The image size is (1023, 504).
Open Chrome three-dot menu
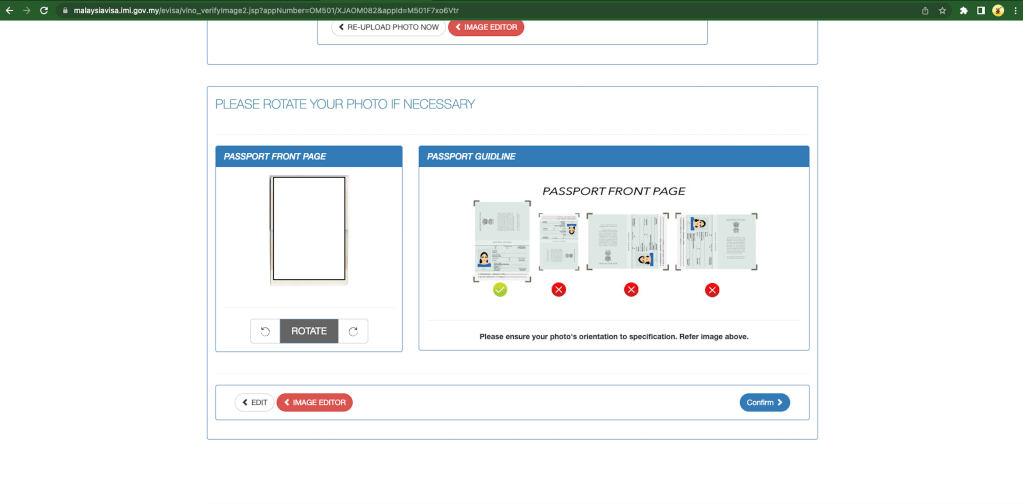tap(1013, 10)
